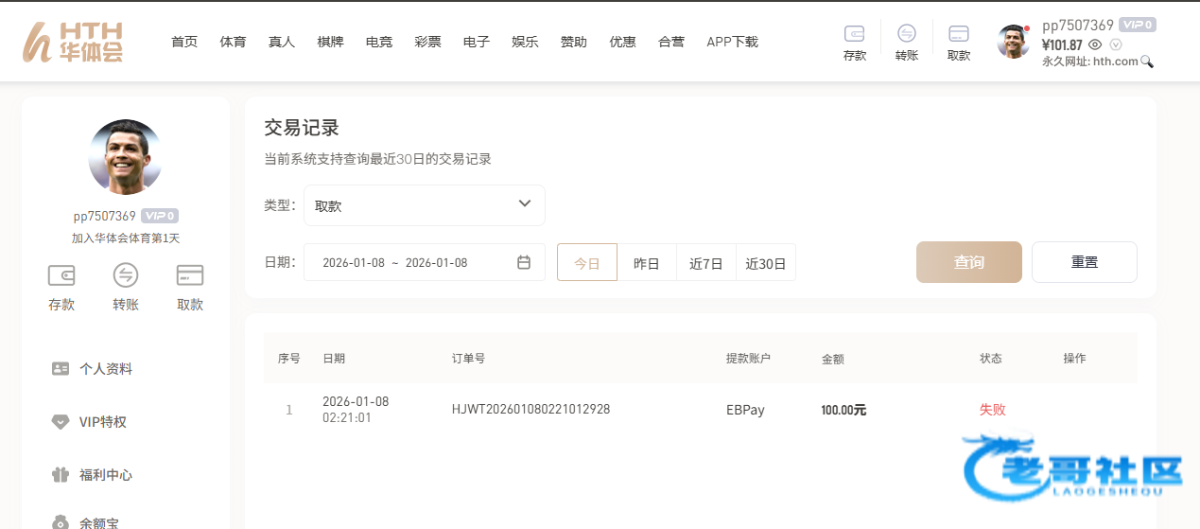
Task: Expand the 类型 dropdown showing 取款
Action: pos(424,205)
